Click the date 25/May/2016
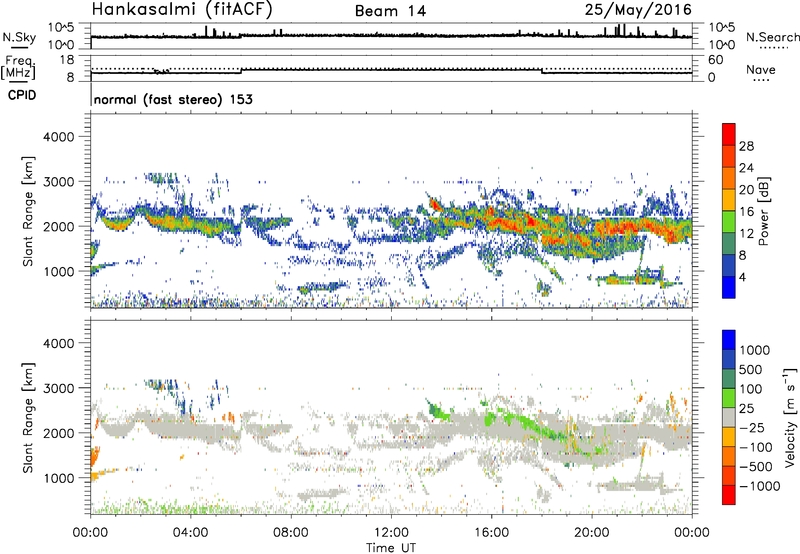Screen dimensions: 800x554 click(638, 10)
